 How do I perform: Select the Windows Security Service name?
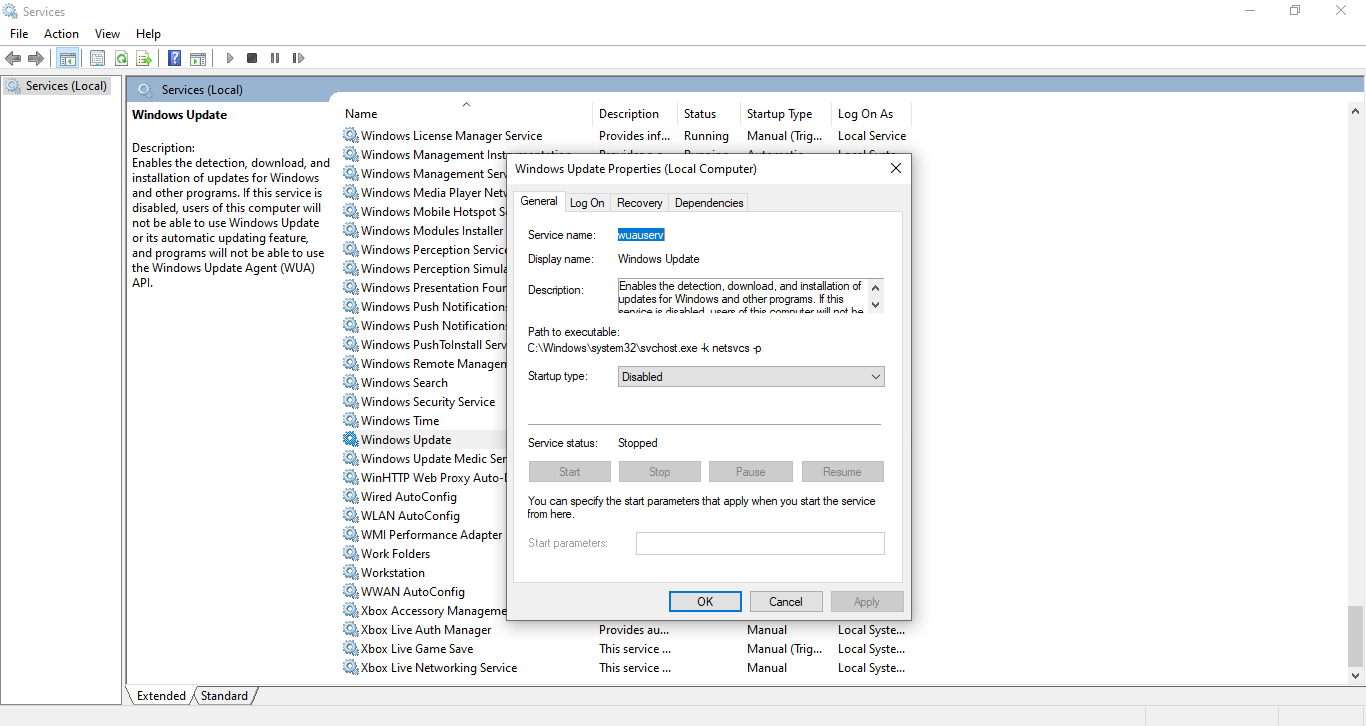click(428, 401)
